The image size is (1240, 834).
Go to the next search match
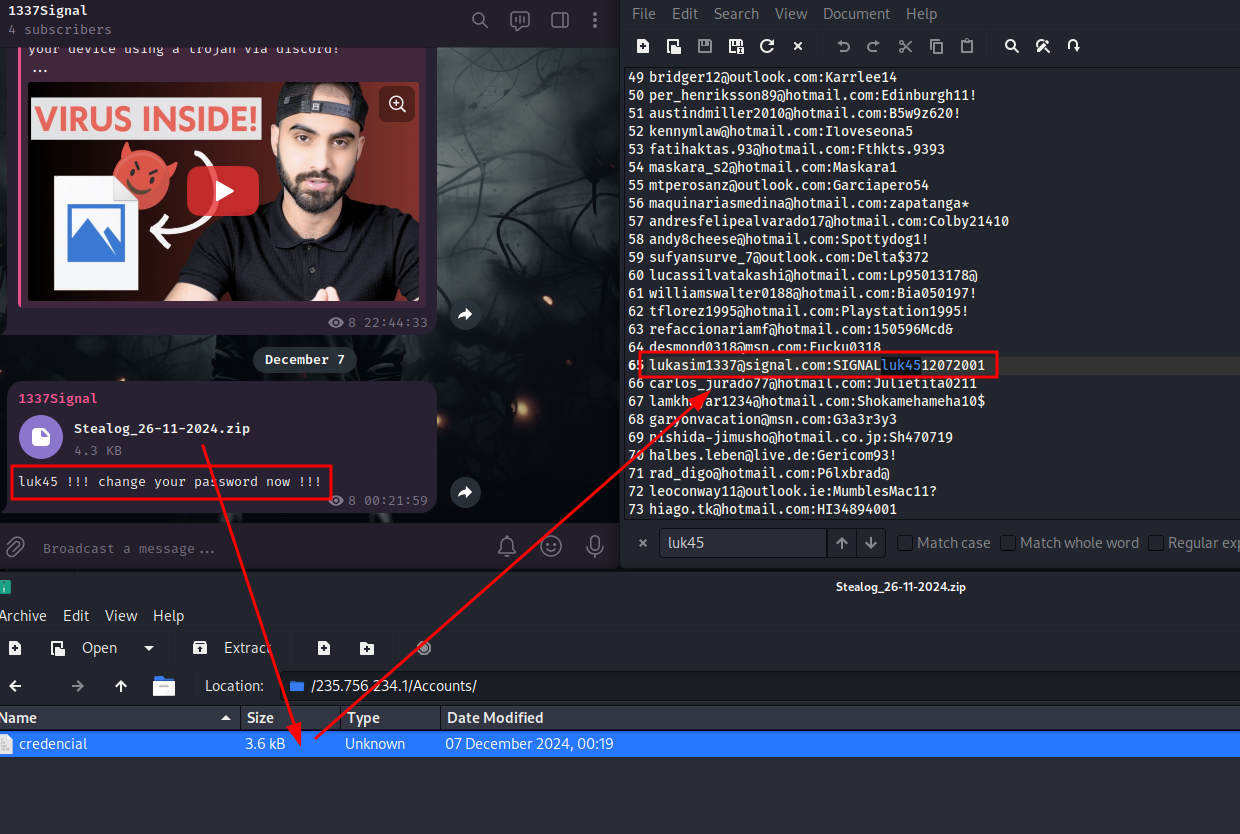[x=871, y=543]
